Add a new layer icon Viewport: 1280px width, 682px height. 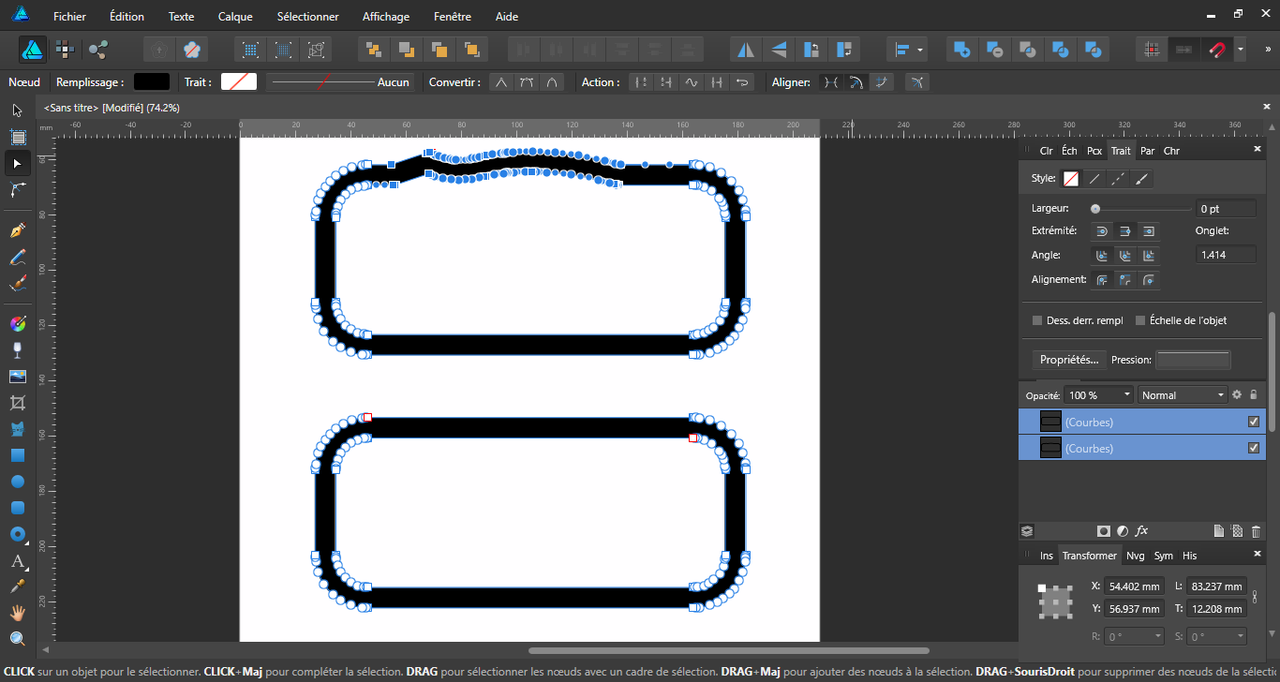(x=1219, y=531)
